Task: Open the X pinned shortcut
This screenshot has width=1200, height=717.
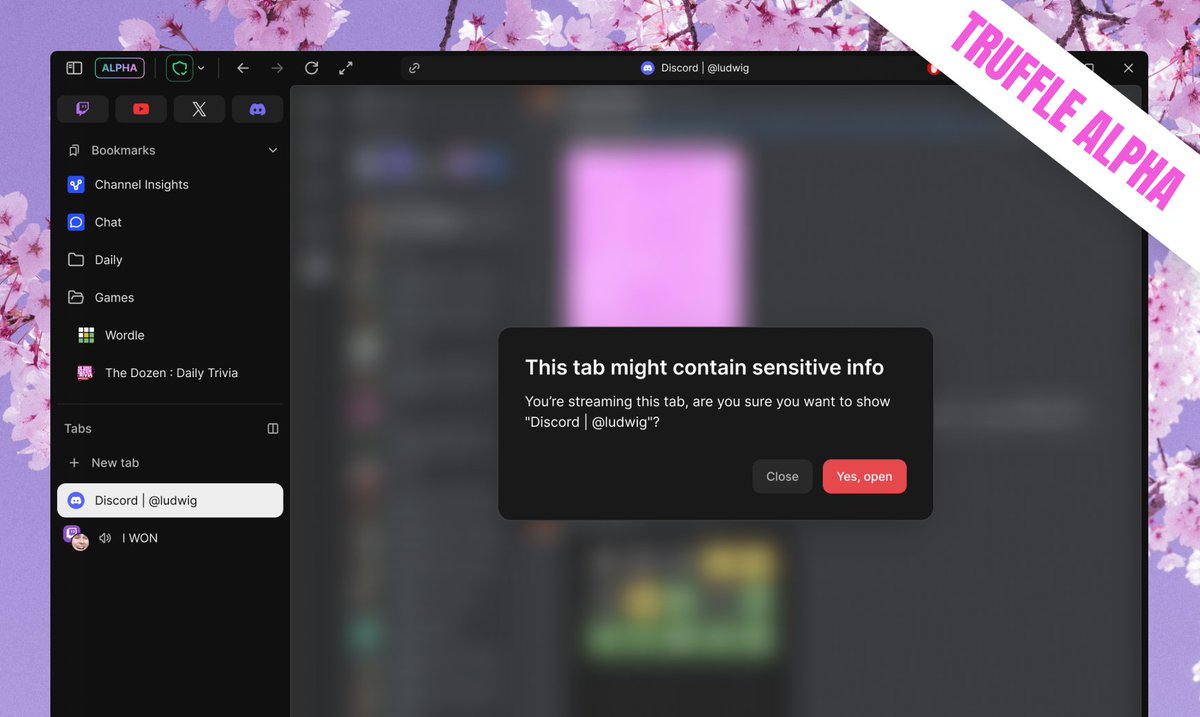Action: (x=199, y=109)
